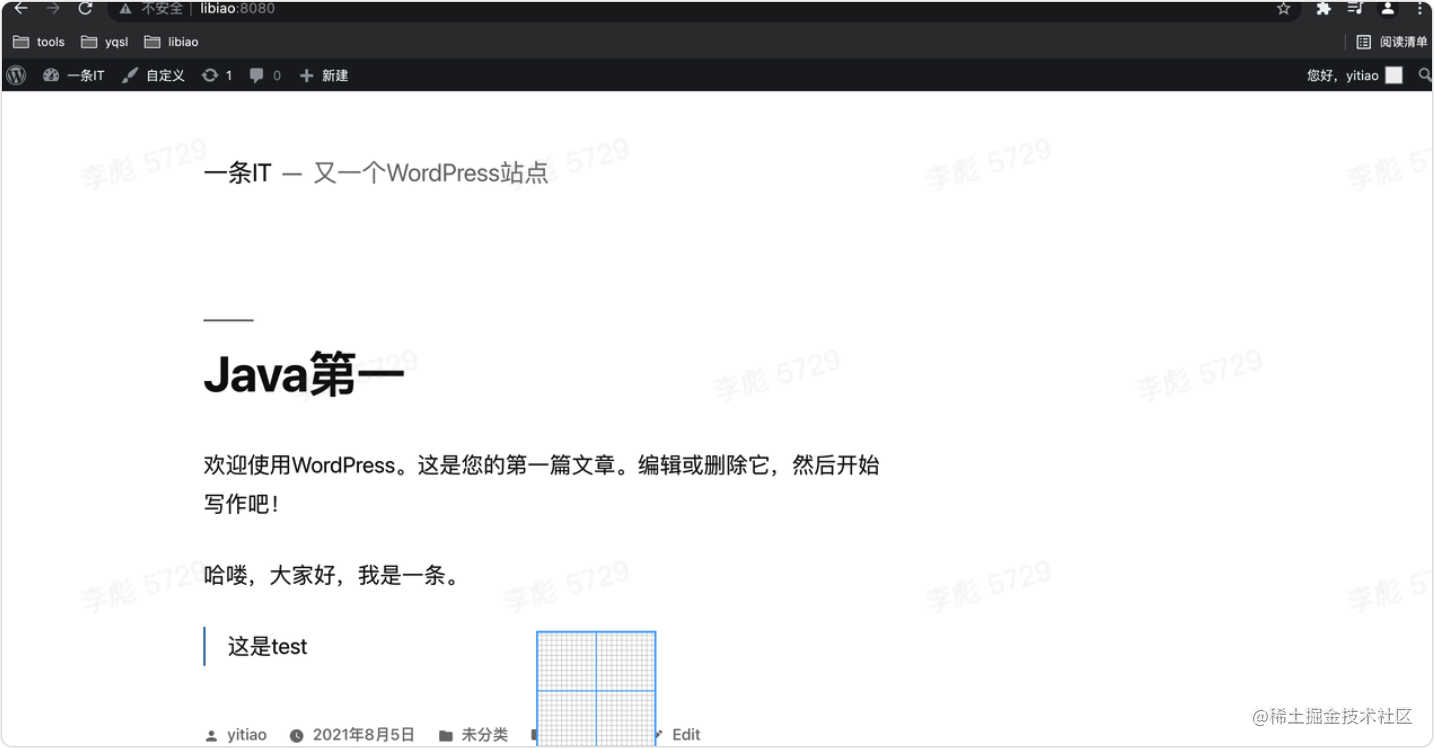Open the media control playlist icon
The width and height of the screenshot is (1434, 748).
(1355, 9)
